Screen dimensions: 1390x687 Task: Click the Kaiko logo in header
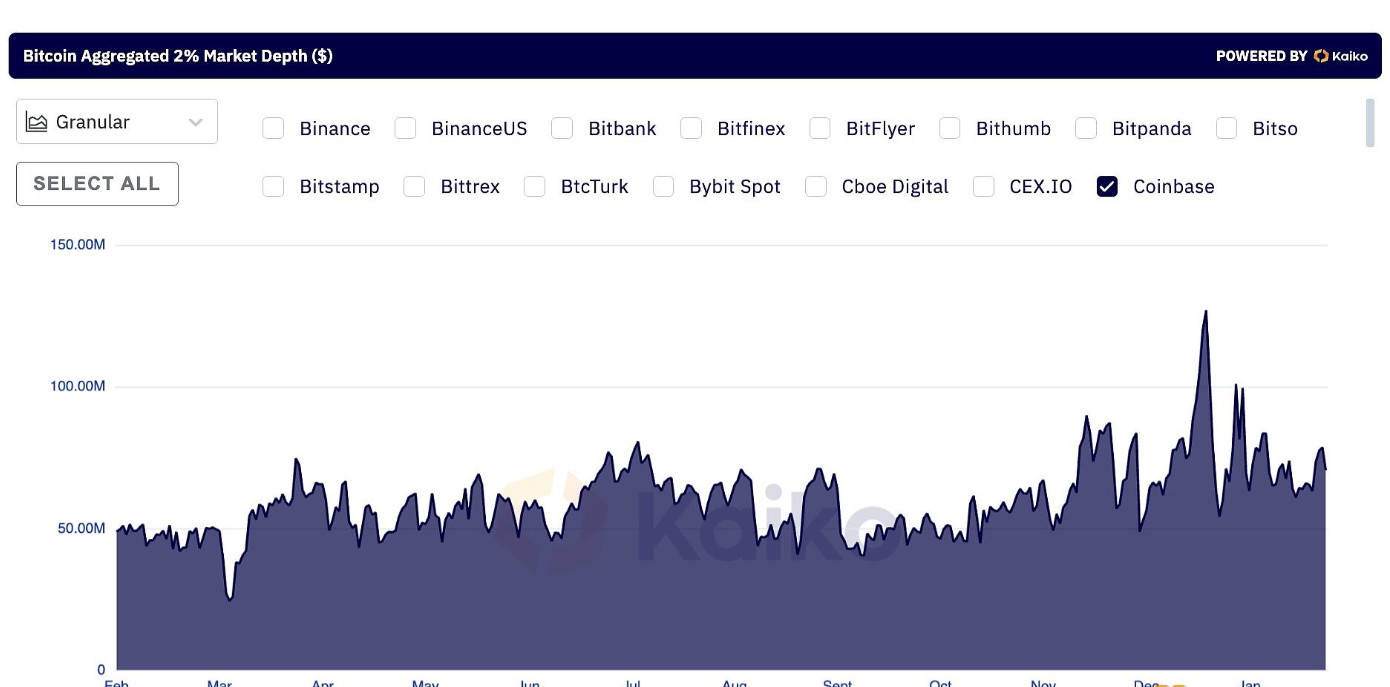pyautogui.click(x=1340, y=56)
